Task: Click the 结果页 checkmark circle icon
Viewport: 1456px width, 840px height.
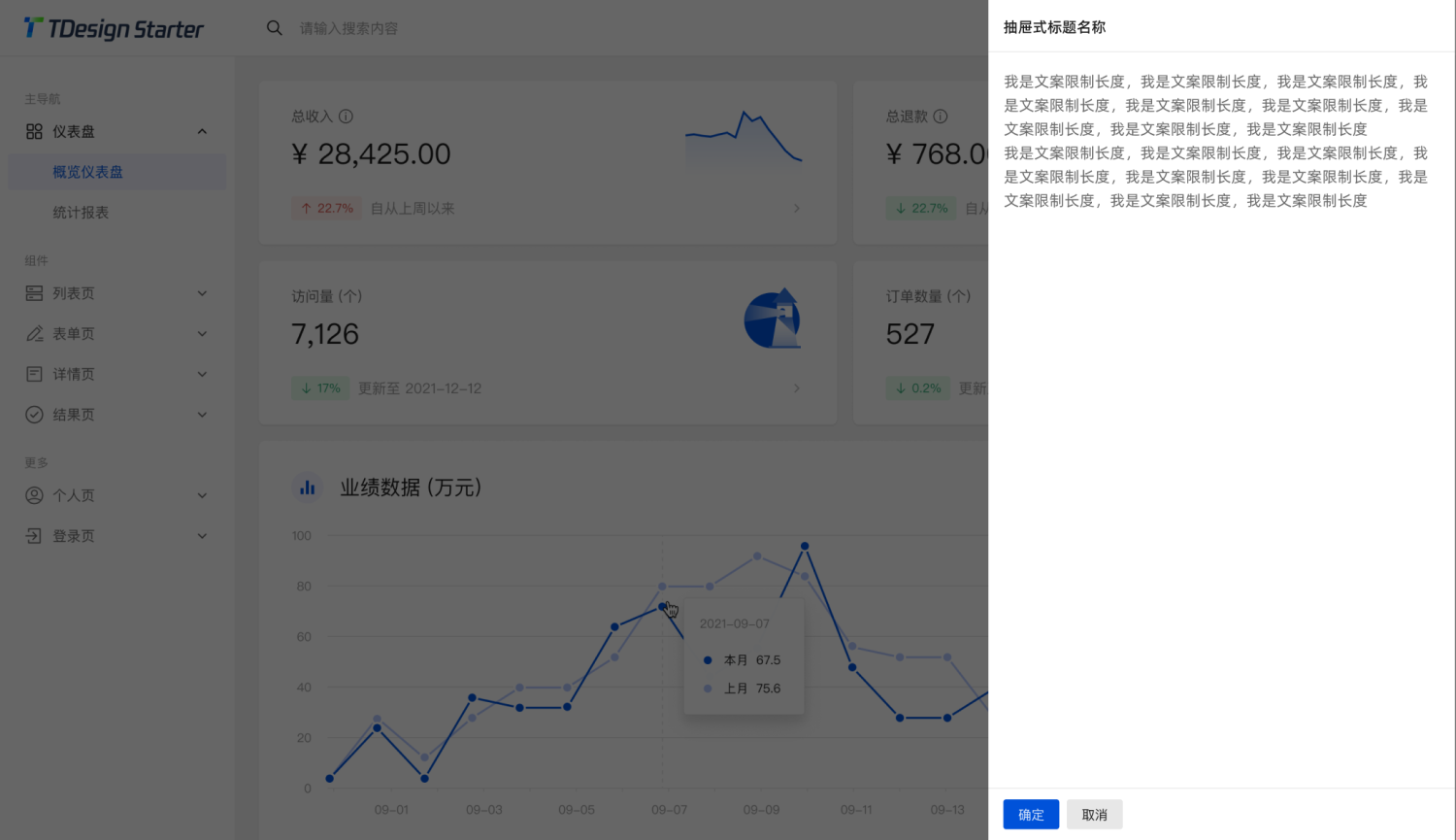Action: pos(33,415)
